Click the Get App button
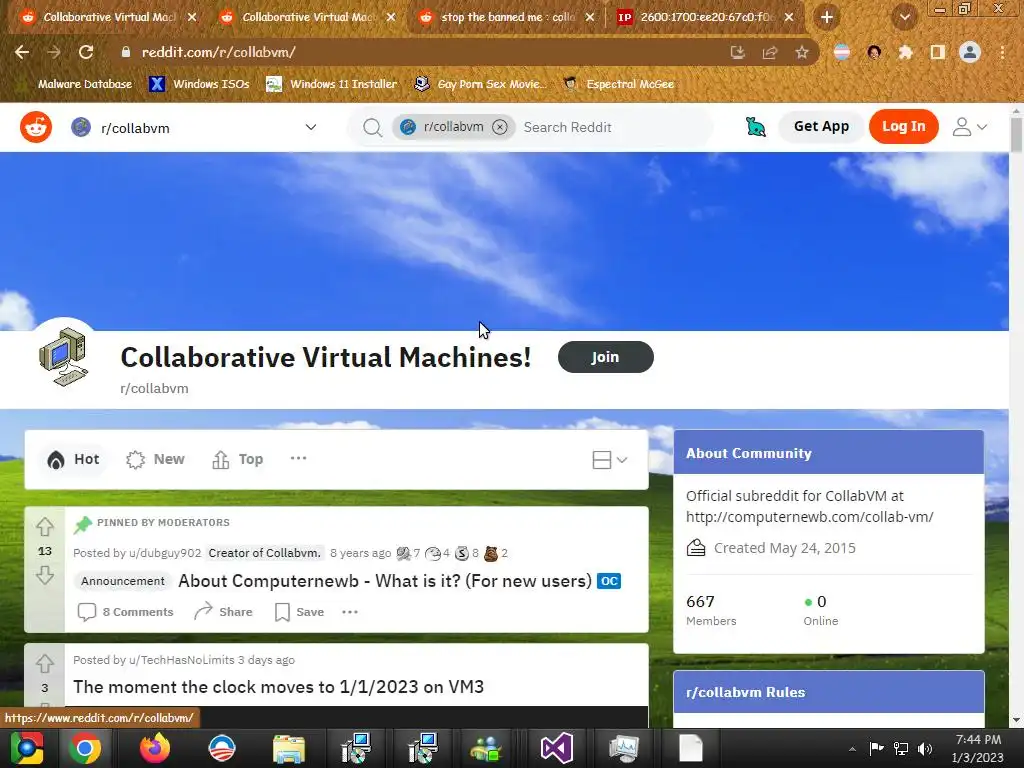Image resolution: width=1024 pixels, height=768 pixels. tap(821, 127)
